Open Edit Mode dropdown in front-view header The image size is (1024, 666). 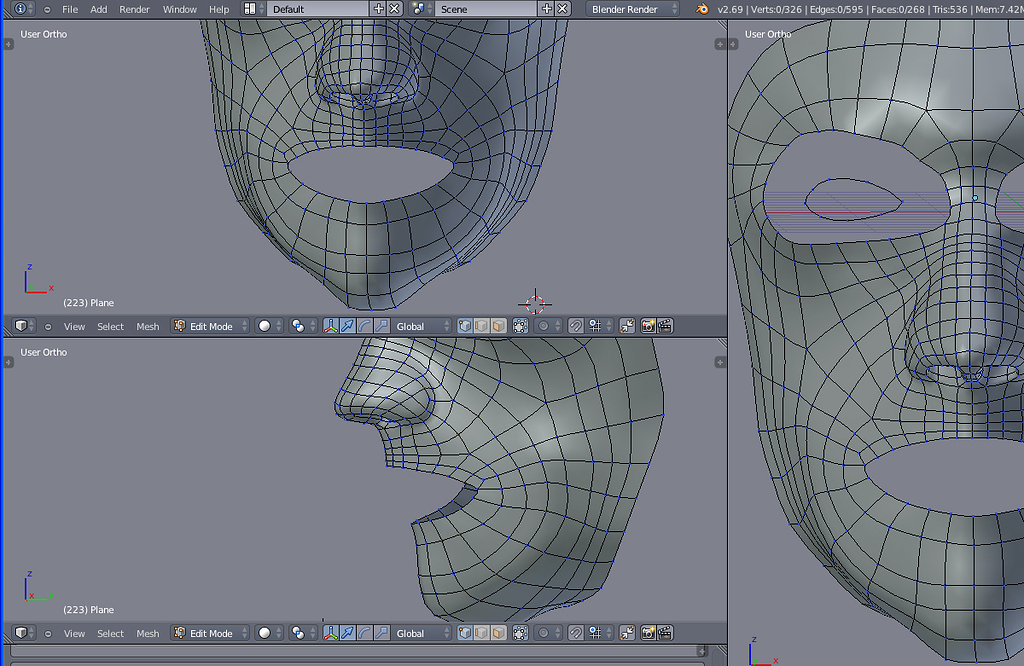(x=210, y=326)
